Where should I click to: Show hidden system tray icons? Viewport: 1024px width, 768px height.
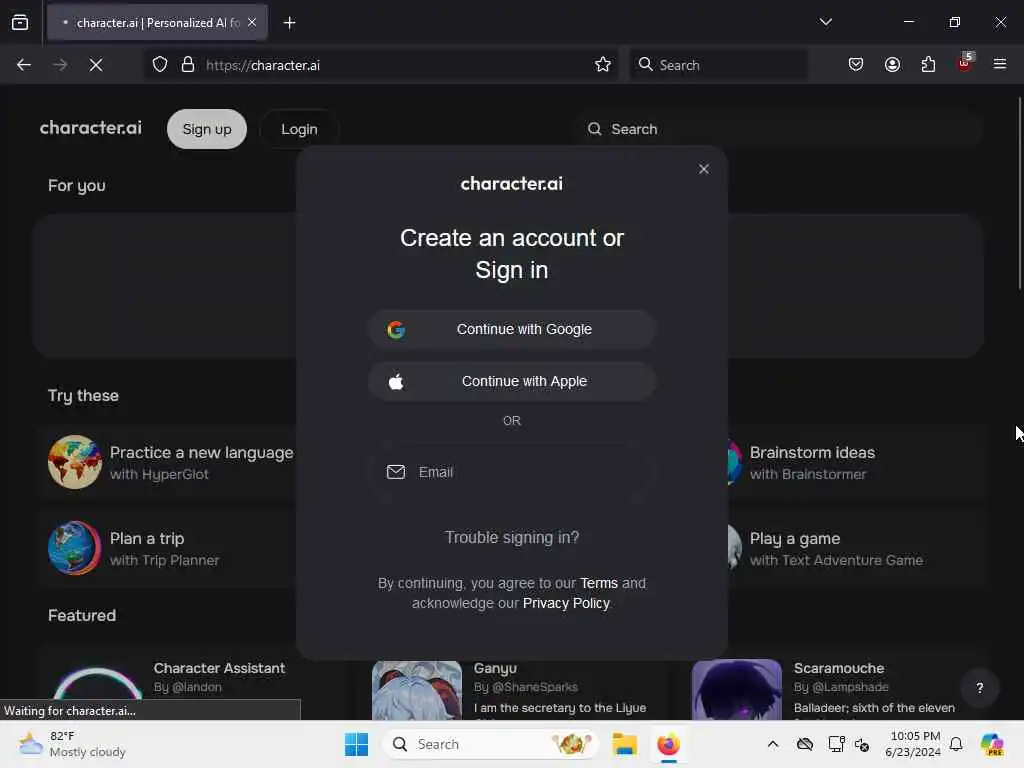[773, 744]
